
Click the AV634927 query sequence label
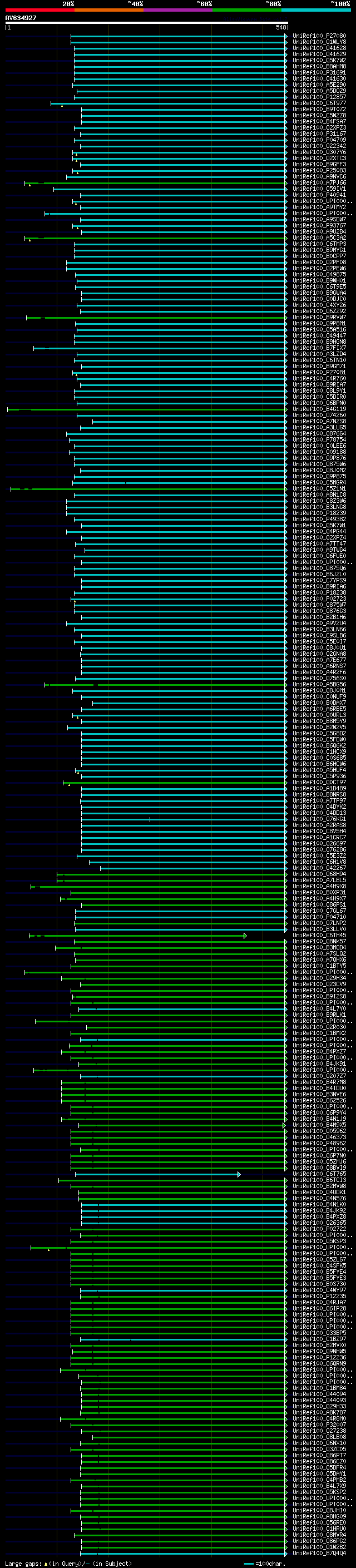click(x=21, y=18)
